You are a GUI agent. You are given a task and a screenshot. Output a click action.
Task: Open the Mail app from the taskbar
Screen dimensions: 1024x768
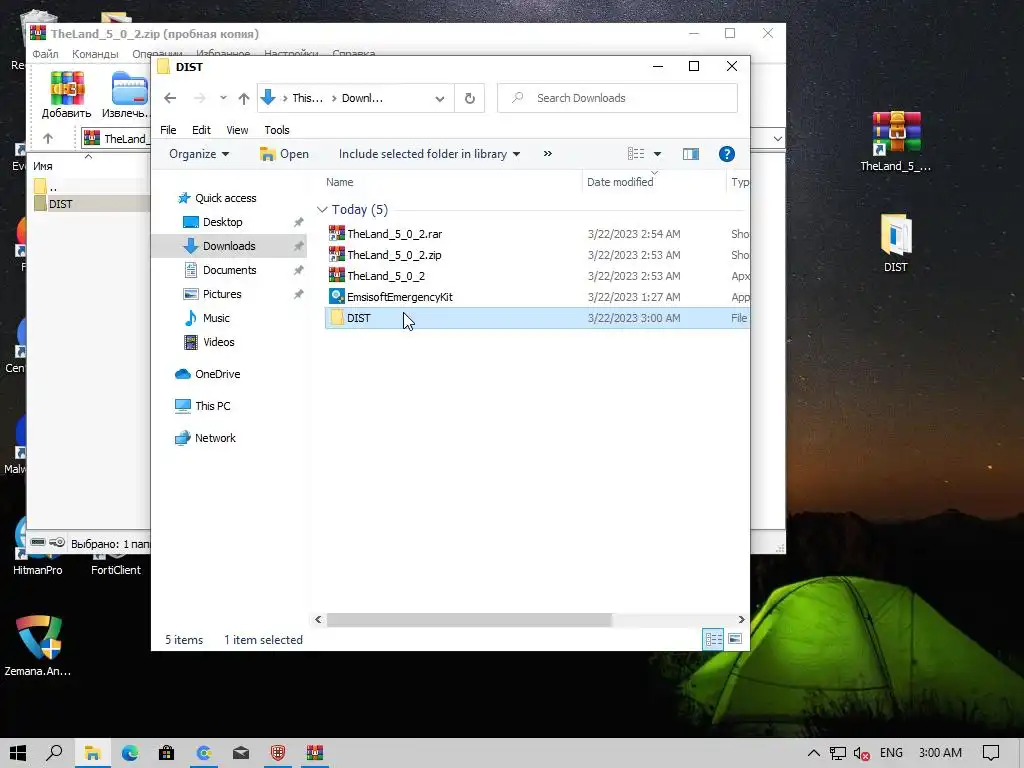[x=241, y=753]
